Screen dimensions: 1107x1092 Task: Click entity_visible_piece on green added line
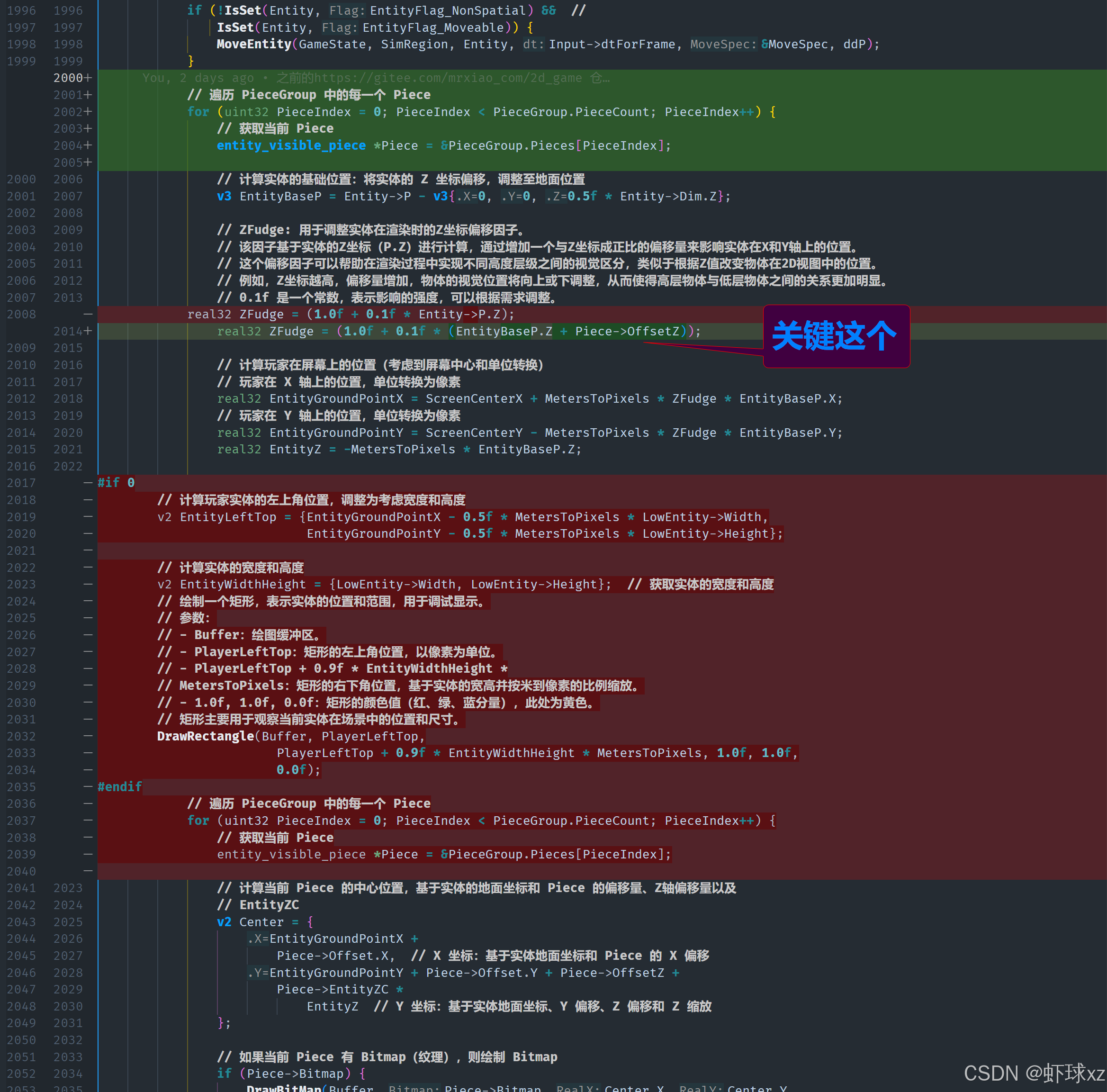[291, 145]
